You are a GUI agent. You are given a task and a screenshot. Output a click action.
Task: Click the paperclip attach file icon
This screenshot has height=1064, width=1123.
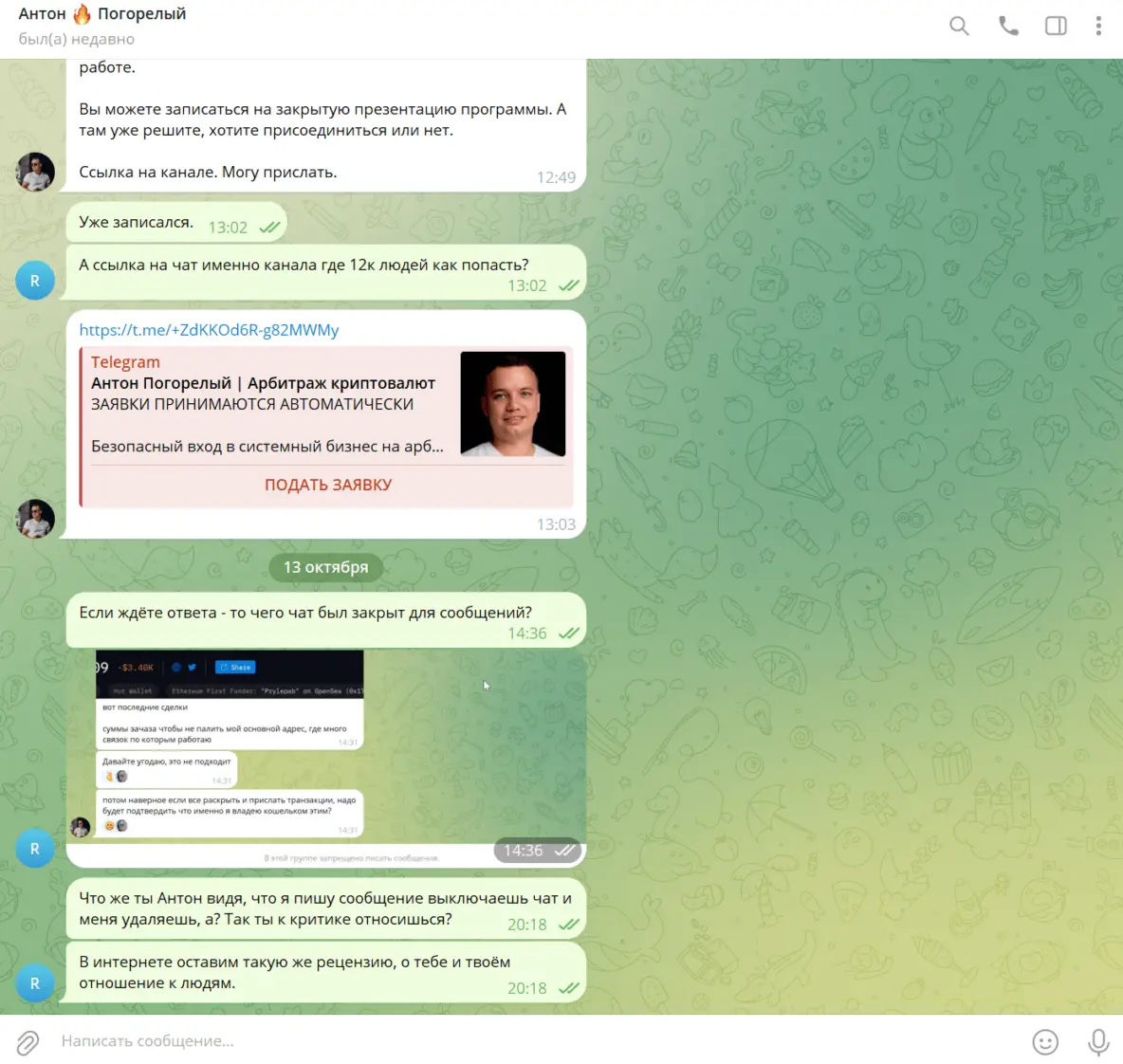tap(28, 1042)
